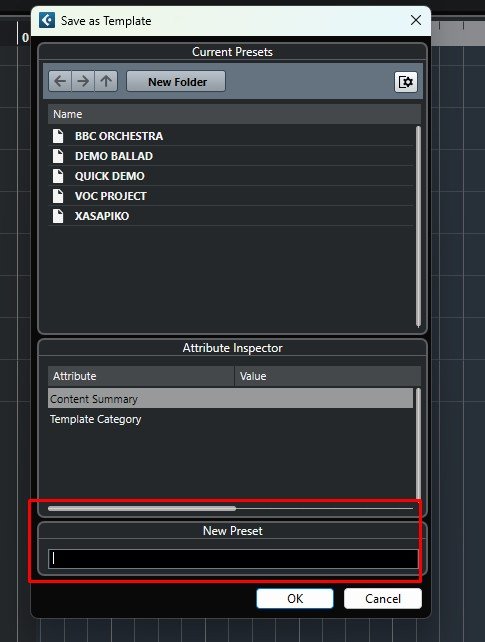Confirm with the OK button

coord(295,599)
